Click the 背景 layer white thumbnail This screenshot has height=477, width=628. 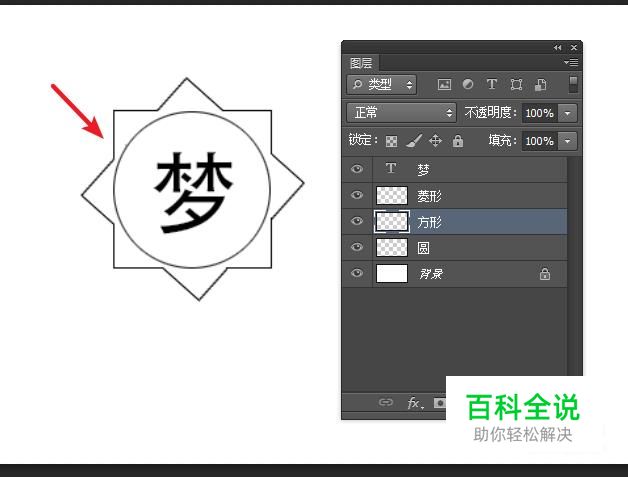pos(392,274)
